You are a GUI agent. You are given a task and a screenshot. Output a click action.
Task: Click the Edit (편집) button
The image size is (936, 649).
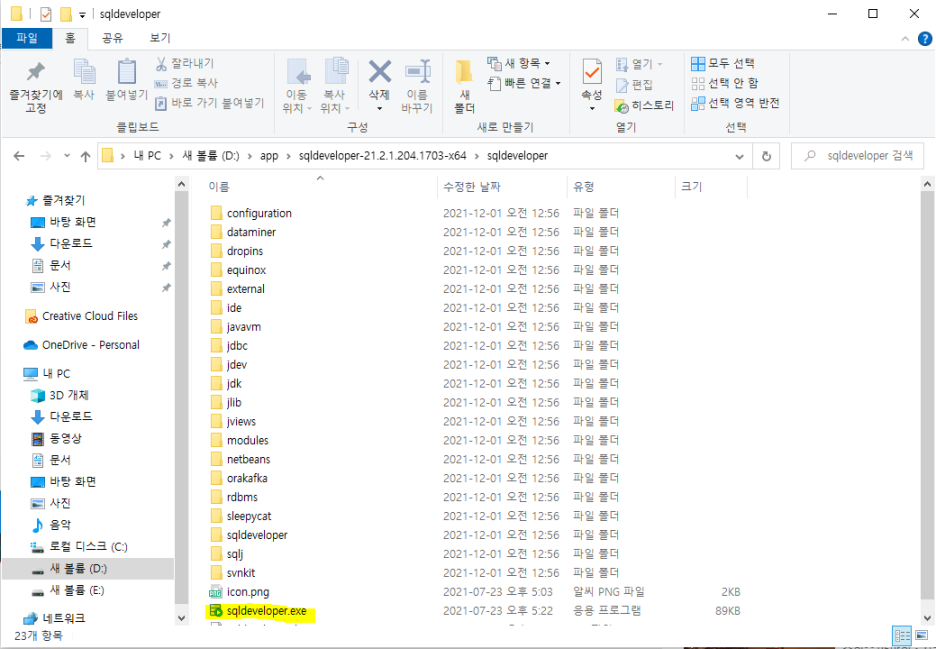click(634, 85)
